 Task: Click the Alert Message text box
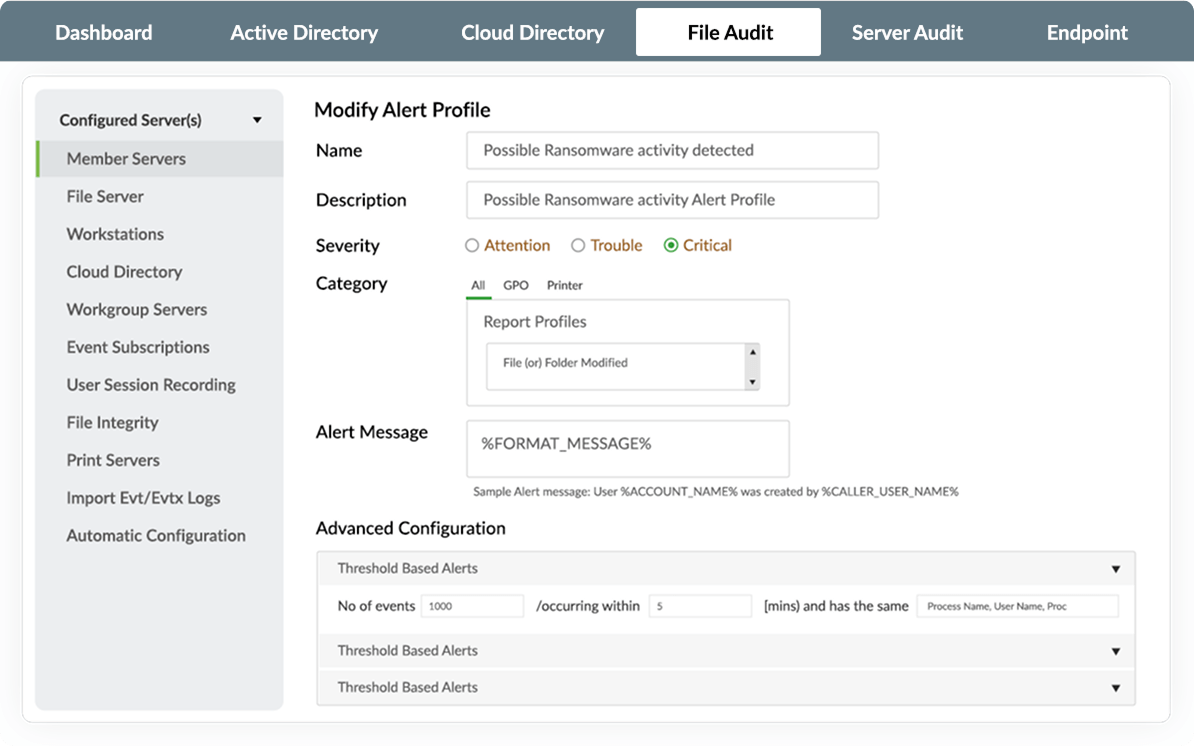[x=628, y=448]
